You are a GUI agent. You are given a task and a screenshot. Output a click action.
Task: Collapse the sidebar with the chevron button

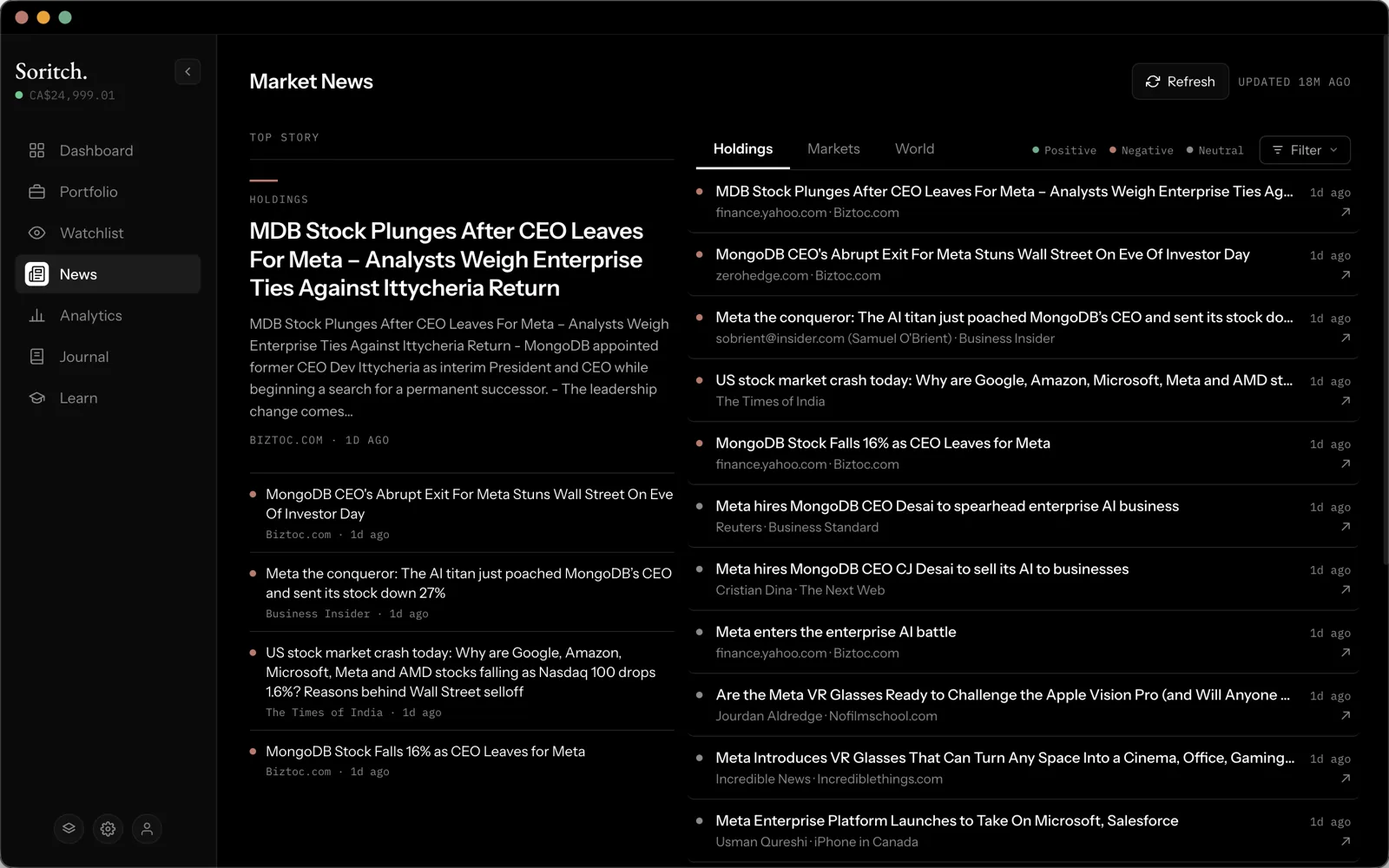188,71
